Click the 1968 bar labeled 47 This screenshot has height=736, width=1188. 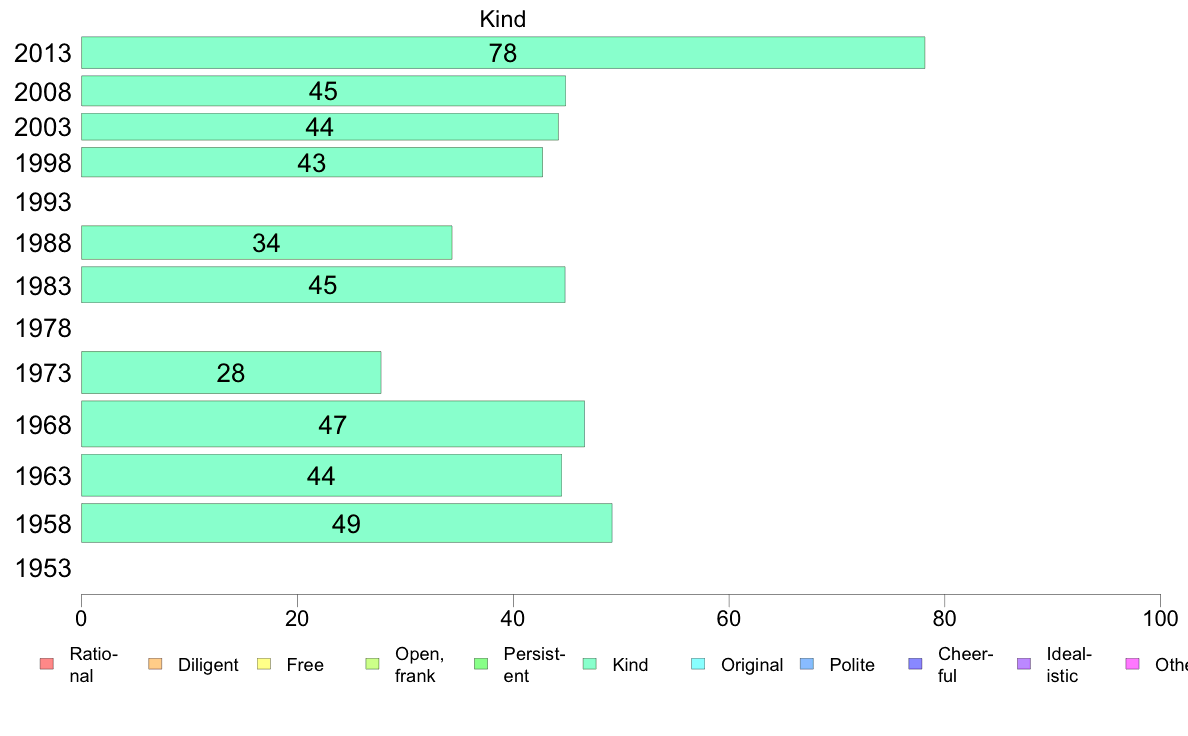(333, 424)
